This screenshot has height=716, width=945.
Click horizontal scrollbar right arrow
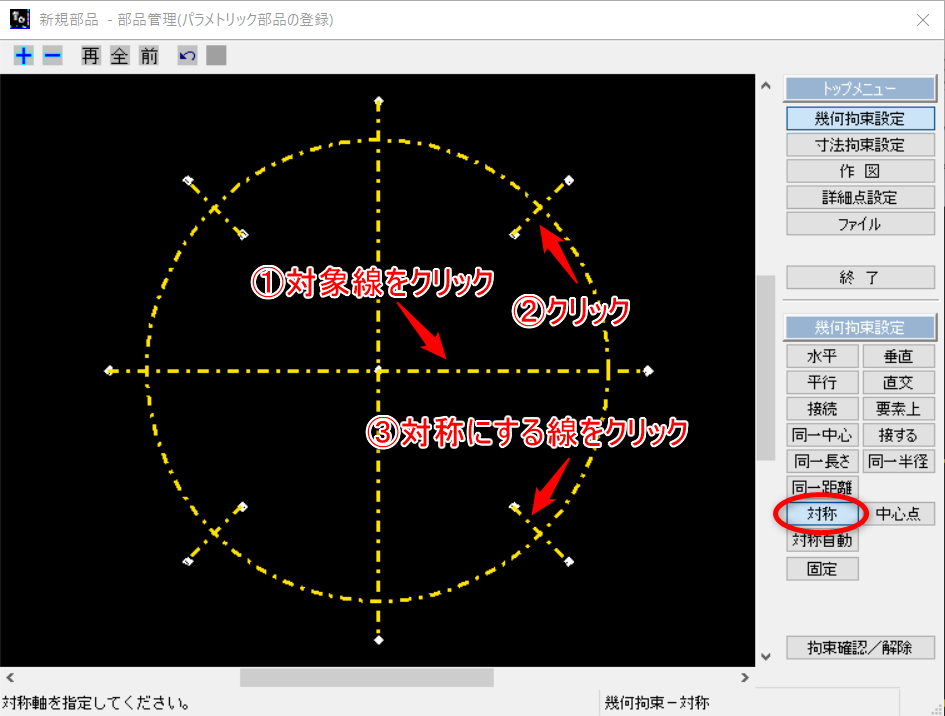pos(745,677)
